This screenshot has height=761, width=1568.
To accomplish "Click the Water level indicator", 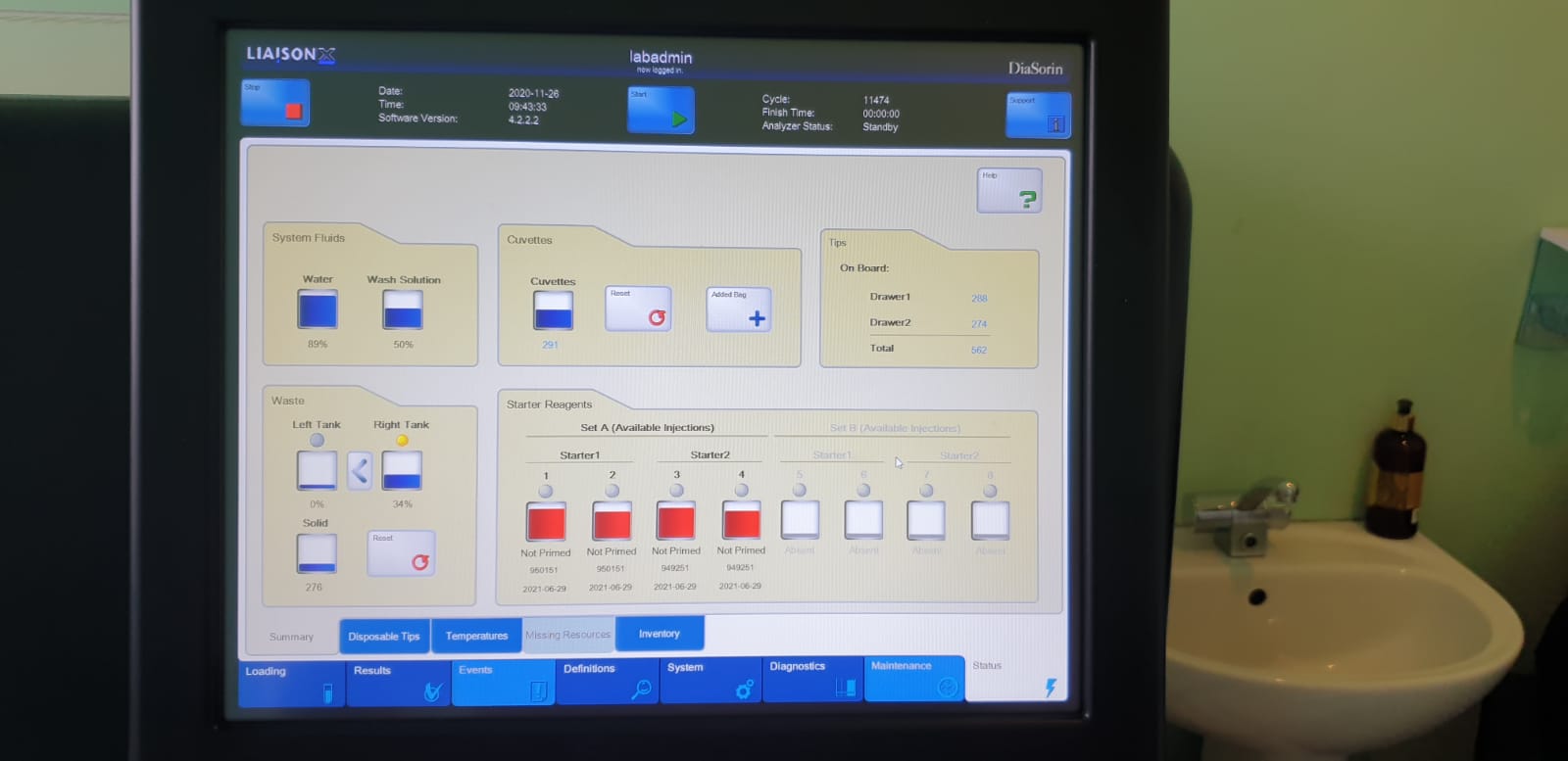I will [318, 310].
